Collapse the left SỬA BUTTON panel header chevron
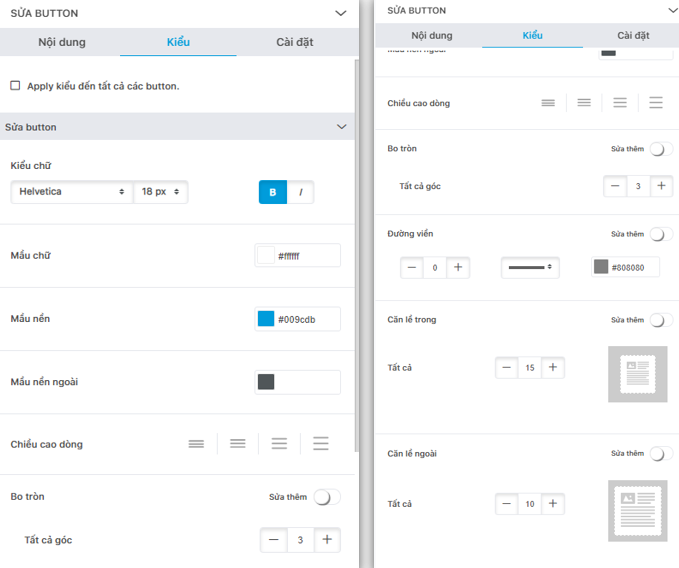 click(341, 13)
